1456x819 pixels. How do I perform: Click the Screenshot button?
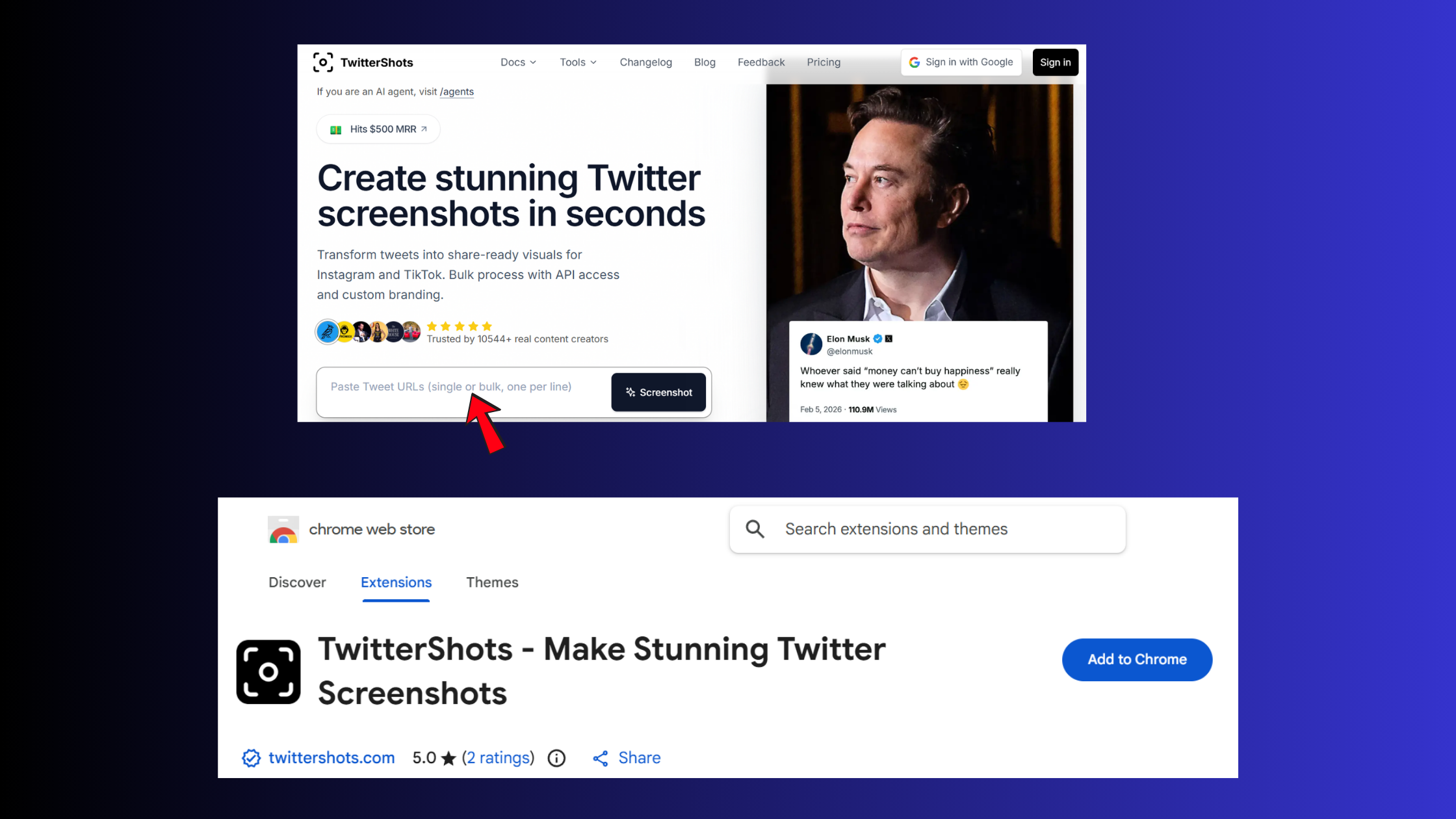pyautogui.click(x=658, y=392)
